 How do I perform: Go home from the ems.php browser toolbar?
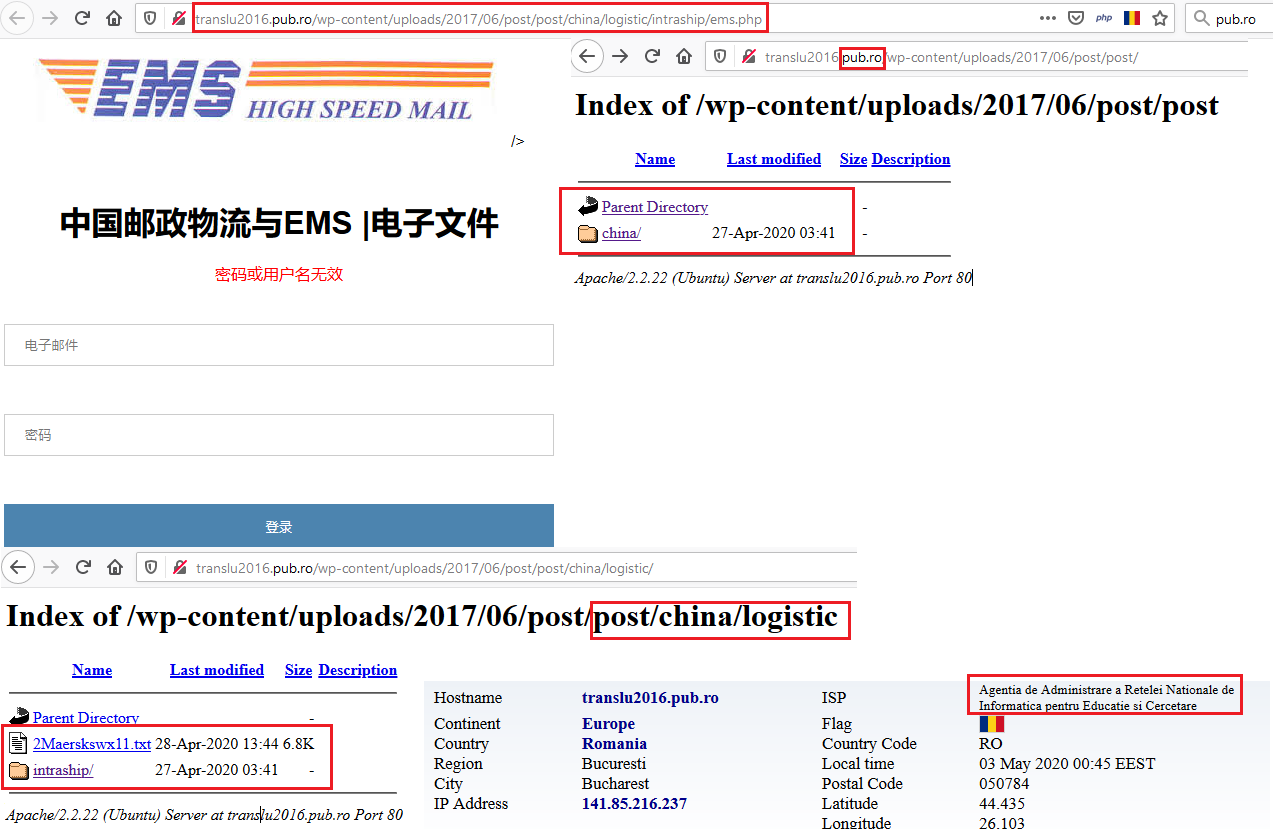(114, 18)
